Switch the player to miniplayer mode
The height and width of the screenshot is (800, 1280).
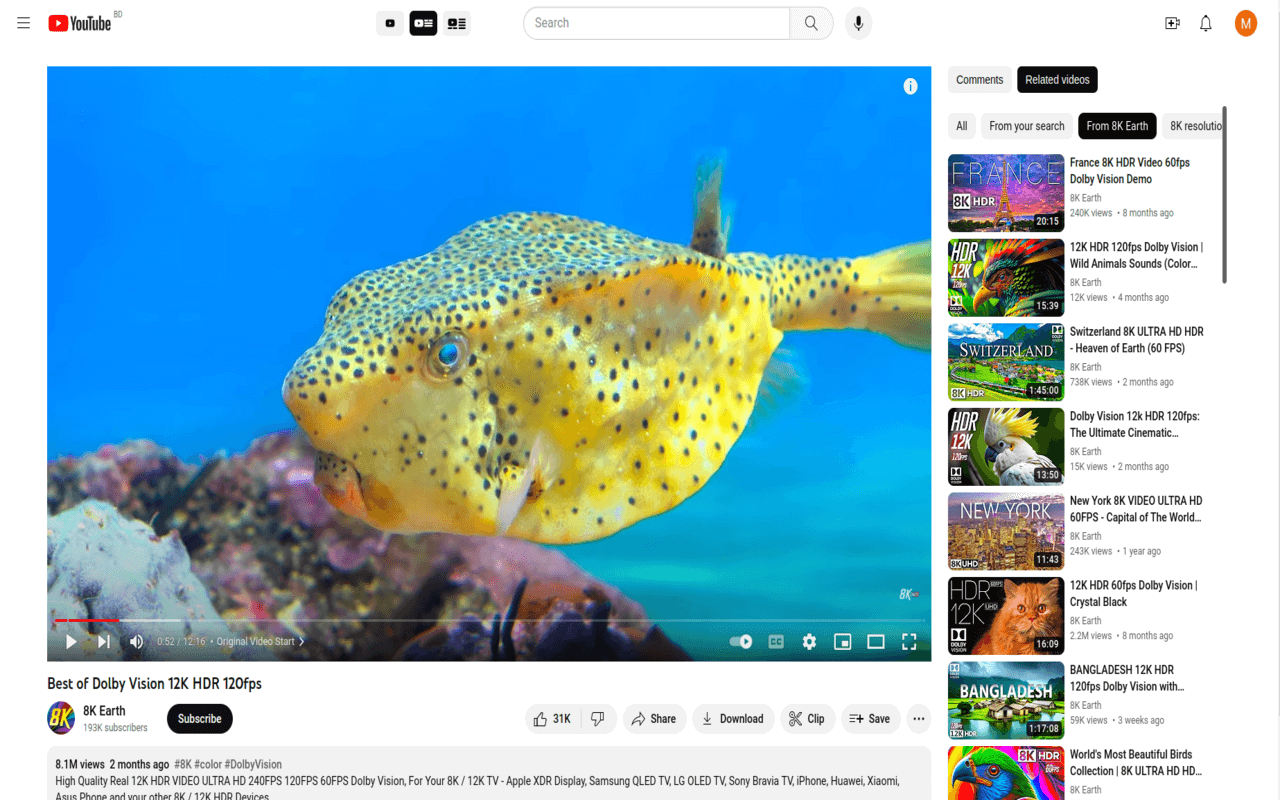pyautogui.click(x=842, y=641)
